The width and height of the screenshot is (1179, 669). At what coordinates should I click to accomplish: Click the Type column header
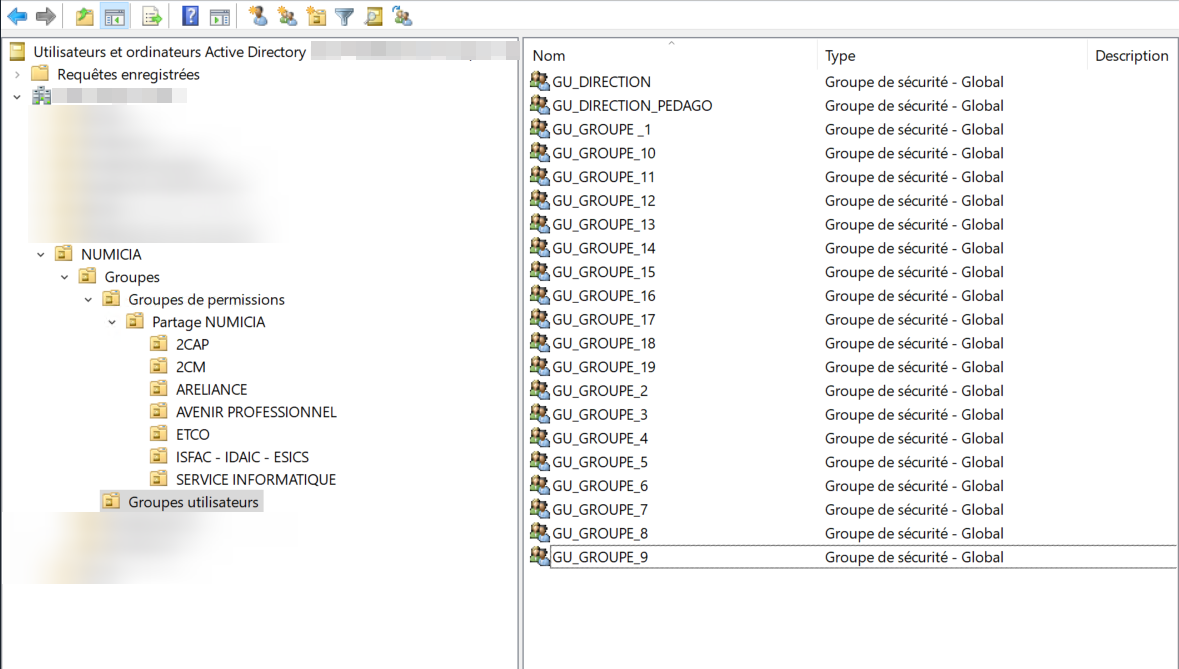pyautogui.click(x=840, y=56)
